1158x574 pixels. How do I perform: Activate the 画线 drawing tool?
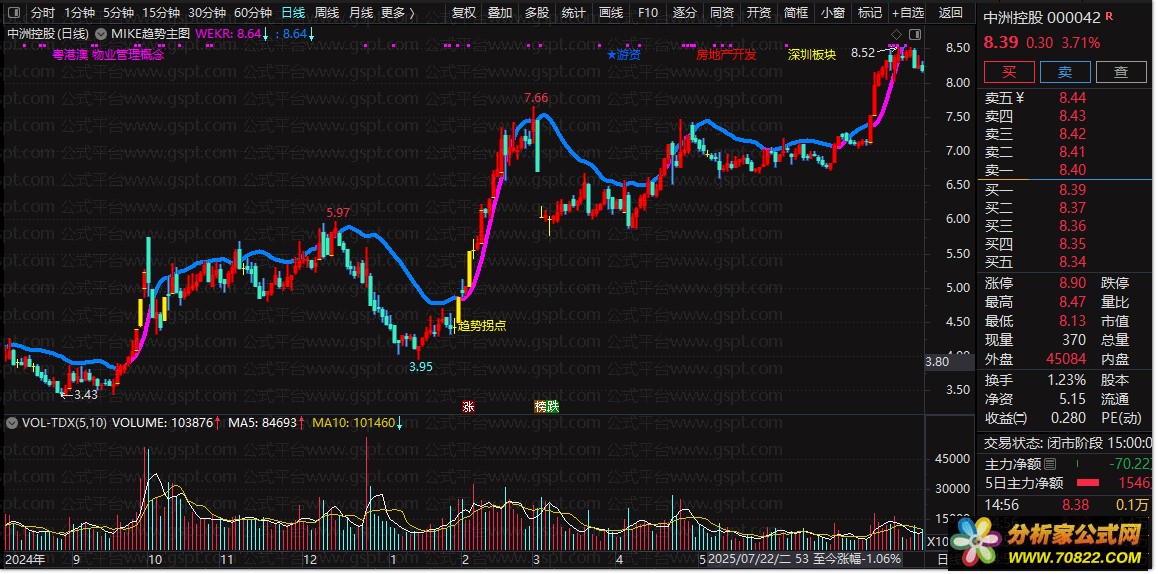pyautogui.click(x=611, y=13)
